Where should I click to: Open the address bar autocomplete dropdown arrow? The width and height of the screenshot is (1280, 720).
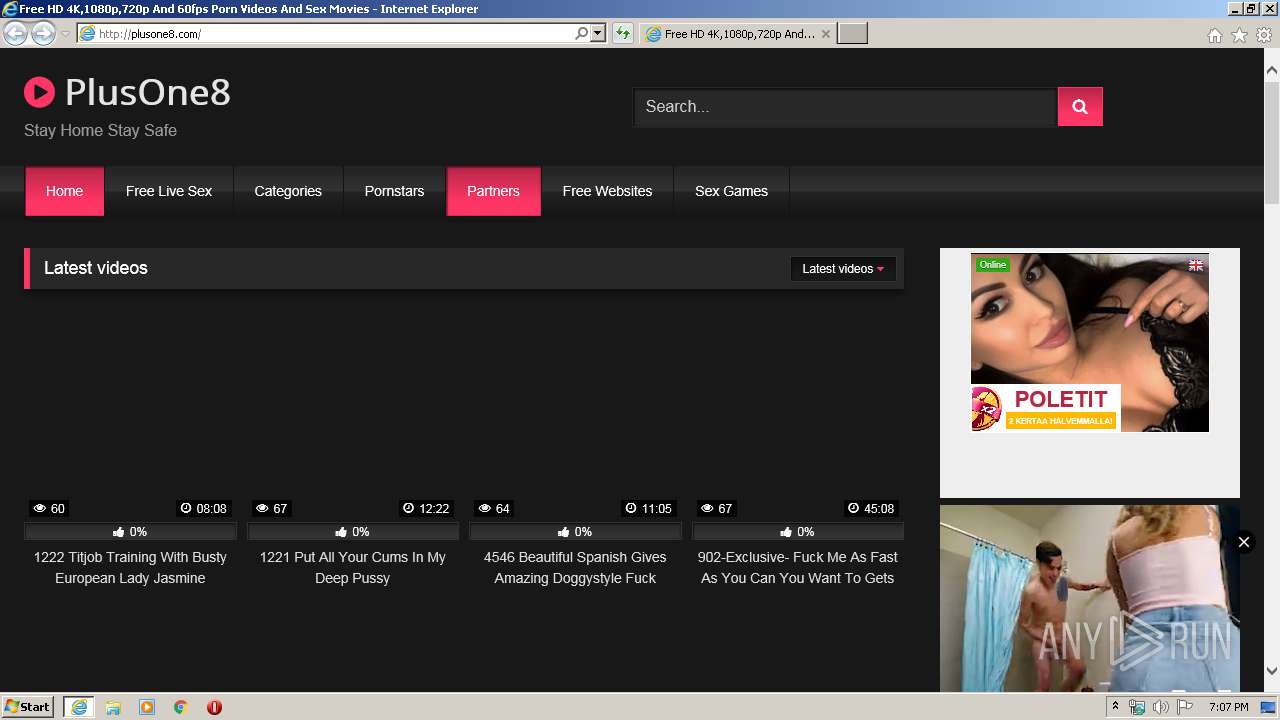[598, 33]
